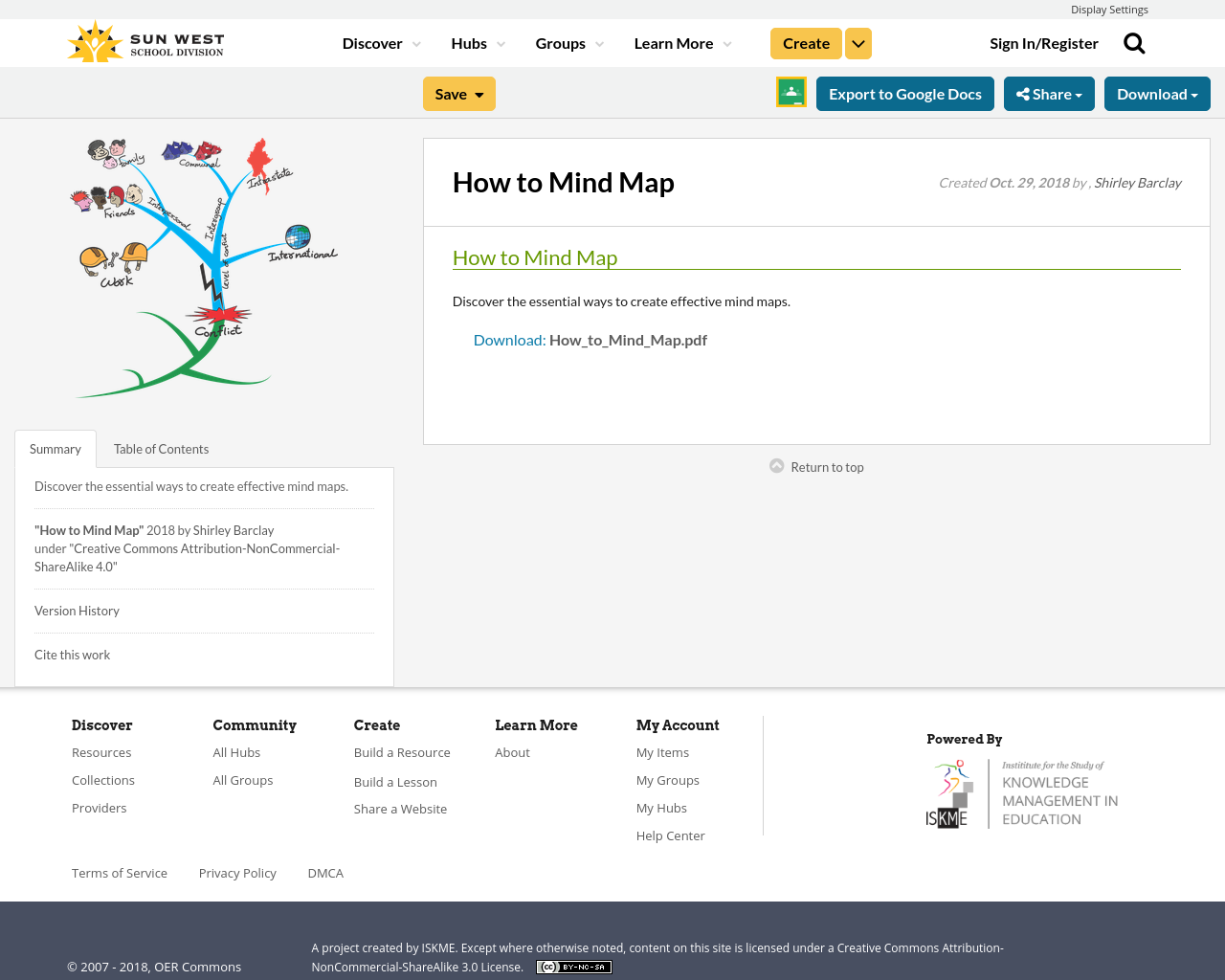The width and height of the screenshot is (1225, 980).
Task: Open Sign In/Register
Action: coord(1043,42)
